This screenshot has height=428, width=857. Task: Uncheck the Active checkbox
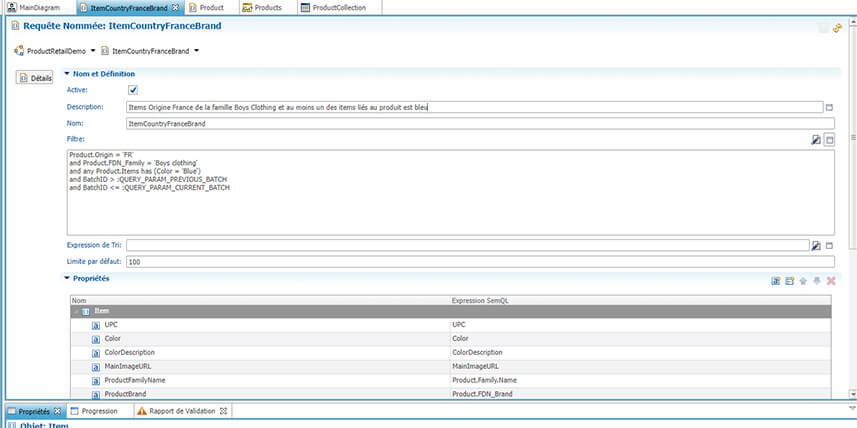(133, 90)
